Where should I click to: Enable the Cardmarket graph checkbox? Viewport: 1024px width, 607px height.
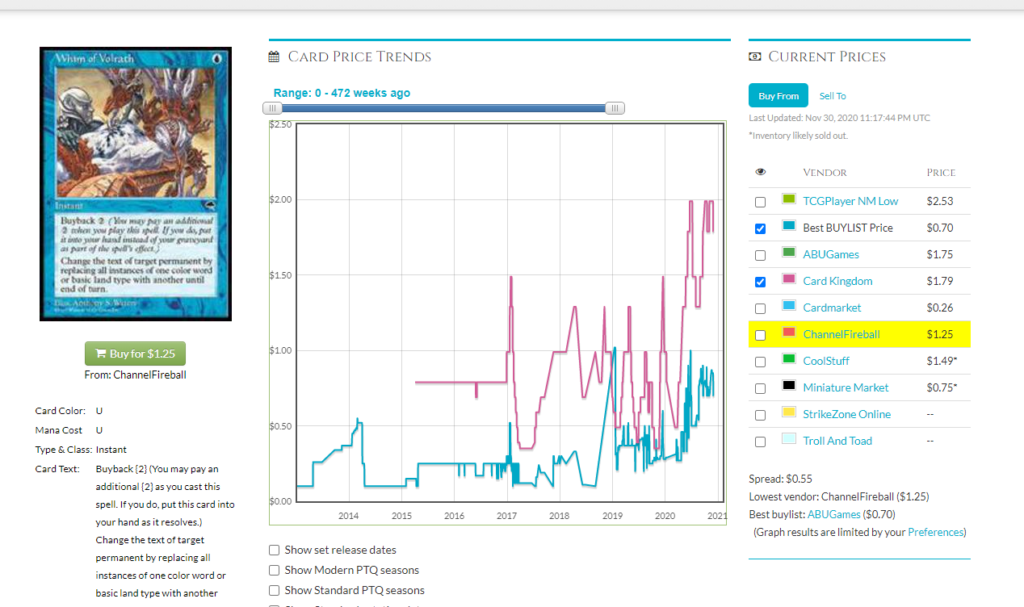coord(760,308)
